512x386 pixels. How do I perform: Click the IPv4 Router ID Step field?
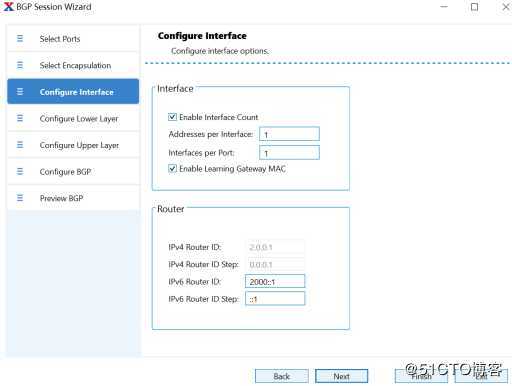pos(275,264)
